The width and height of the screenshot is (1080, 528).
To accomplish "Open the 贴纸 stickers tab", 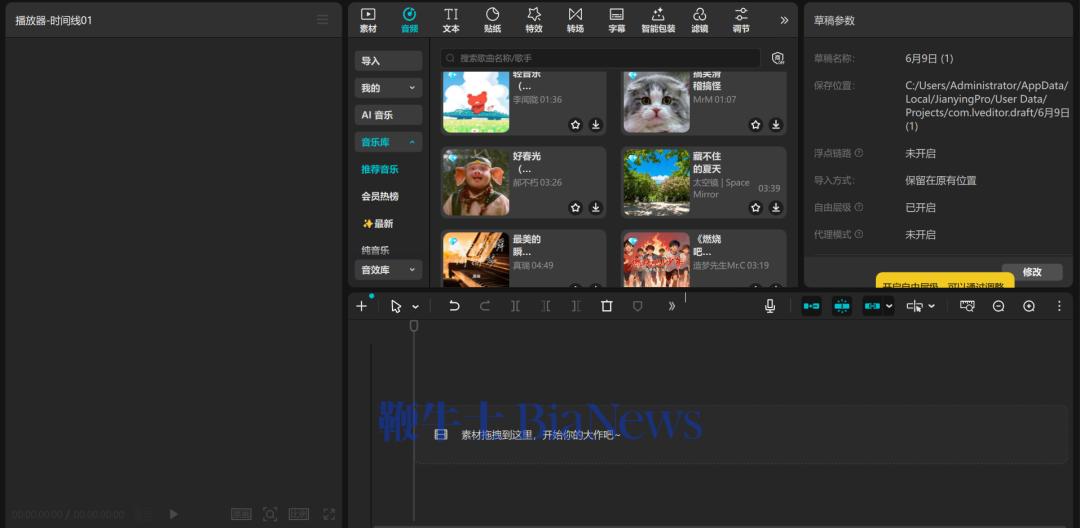I will coord(492,20).
